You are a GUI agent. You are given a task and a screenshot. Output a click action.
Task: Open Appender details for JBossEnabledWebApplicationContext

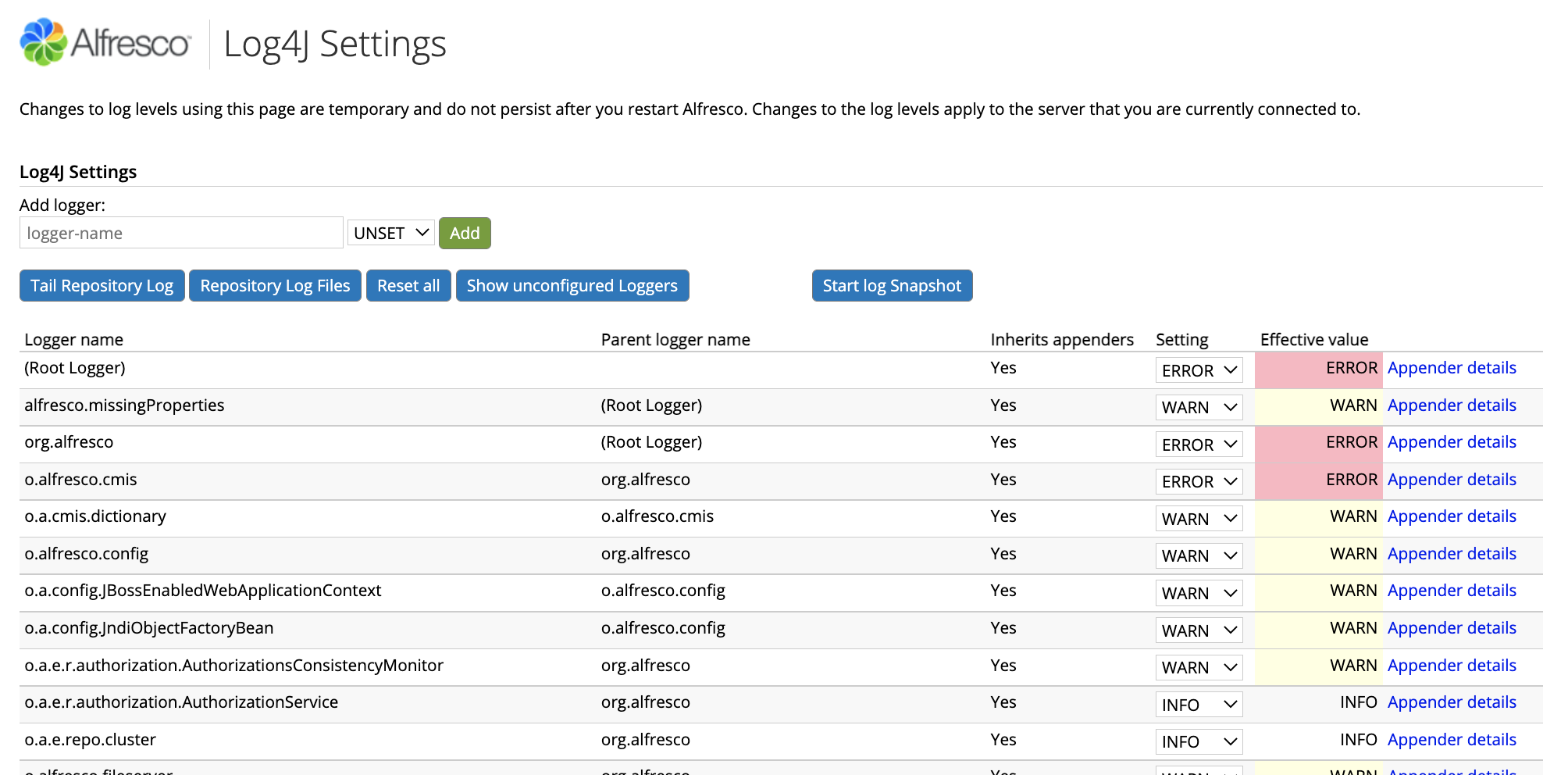point(1452,591)
